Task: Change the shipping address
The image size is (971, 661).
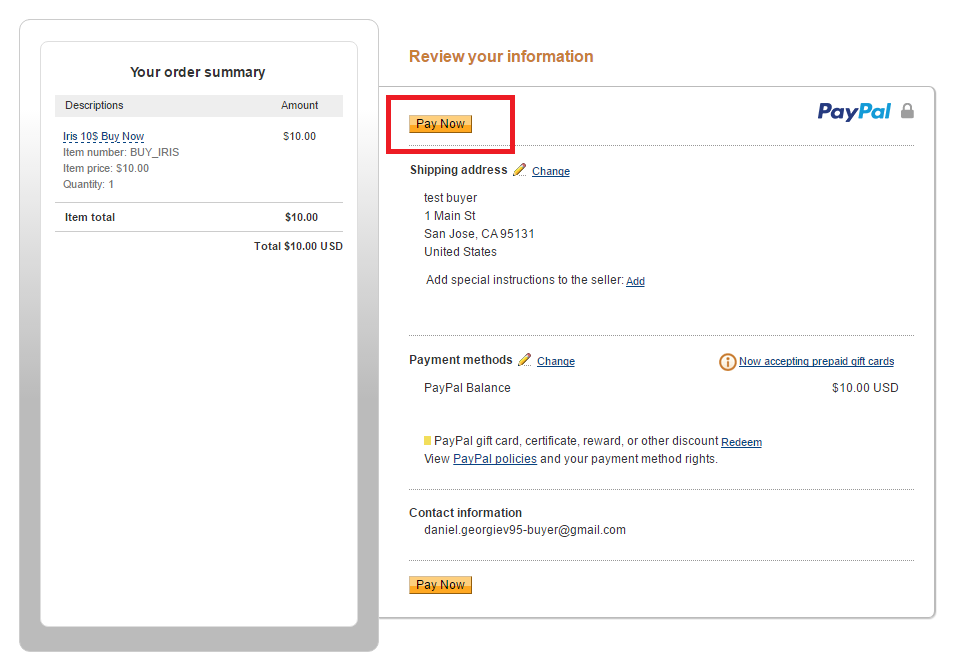Action: tap(551, 172)
